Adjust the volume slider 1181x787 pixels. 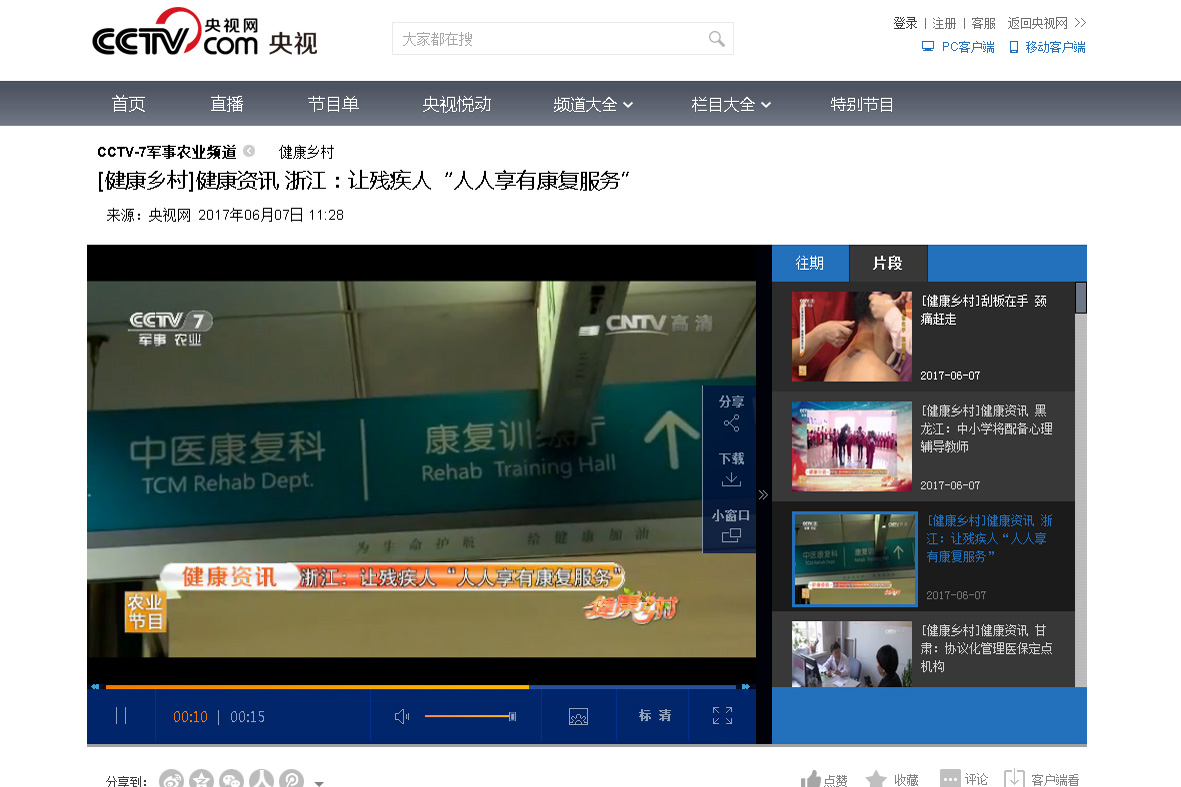(470, 716)
